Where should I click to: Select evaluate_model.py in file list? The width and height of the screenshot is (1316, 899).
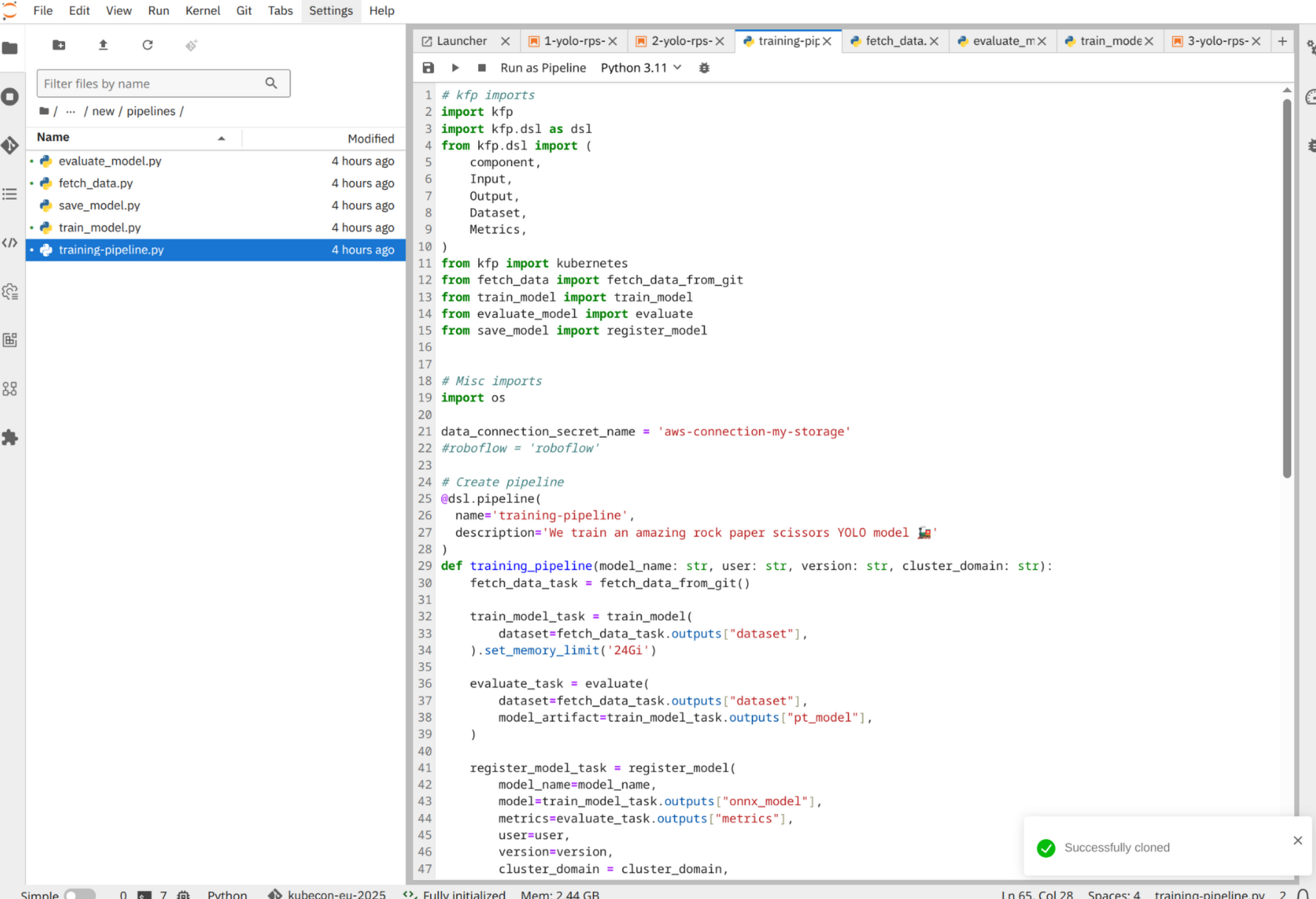[215, 161]
